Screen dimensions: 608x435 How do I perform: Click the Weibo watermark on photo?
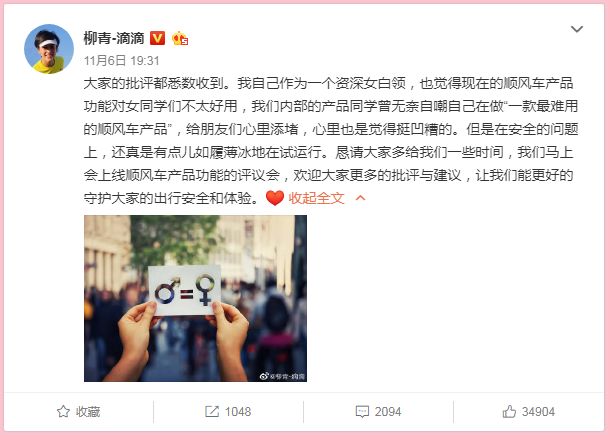pyautogui.click(x=282, y=376)
